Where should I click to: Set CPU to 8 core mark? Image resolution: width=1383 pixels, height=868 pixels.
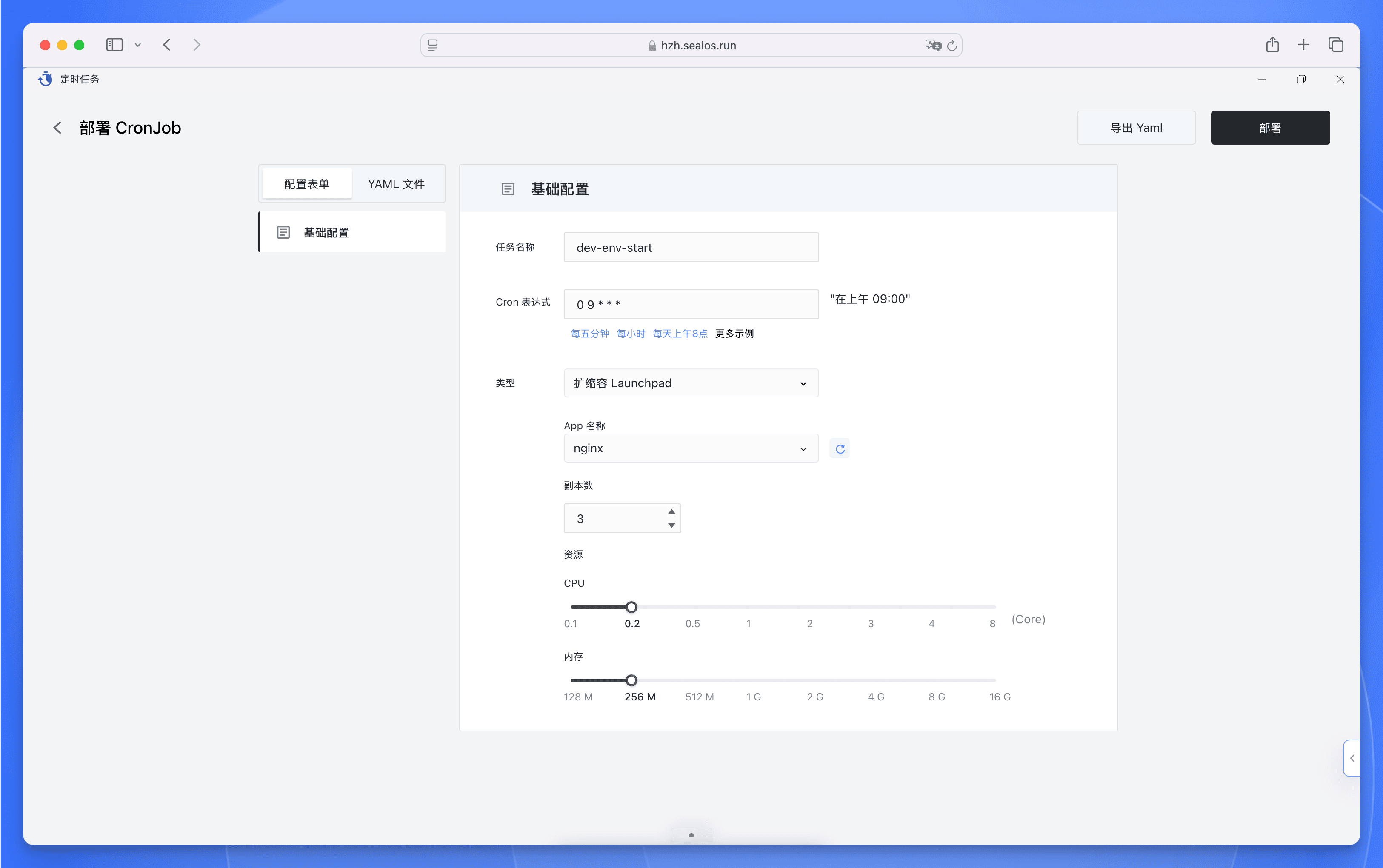pyautogui.click(x=992, y=623)
